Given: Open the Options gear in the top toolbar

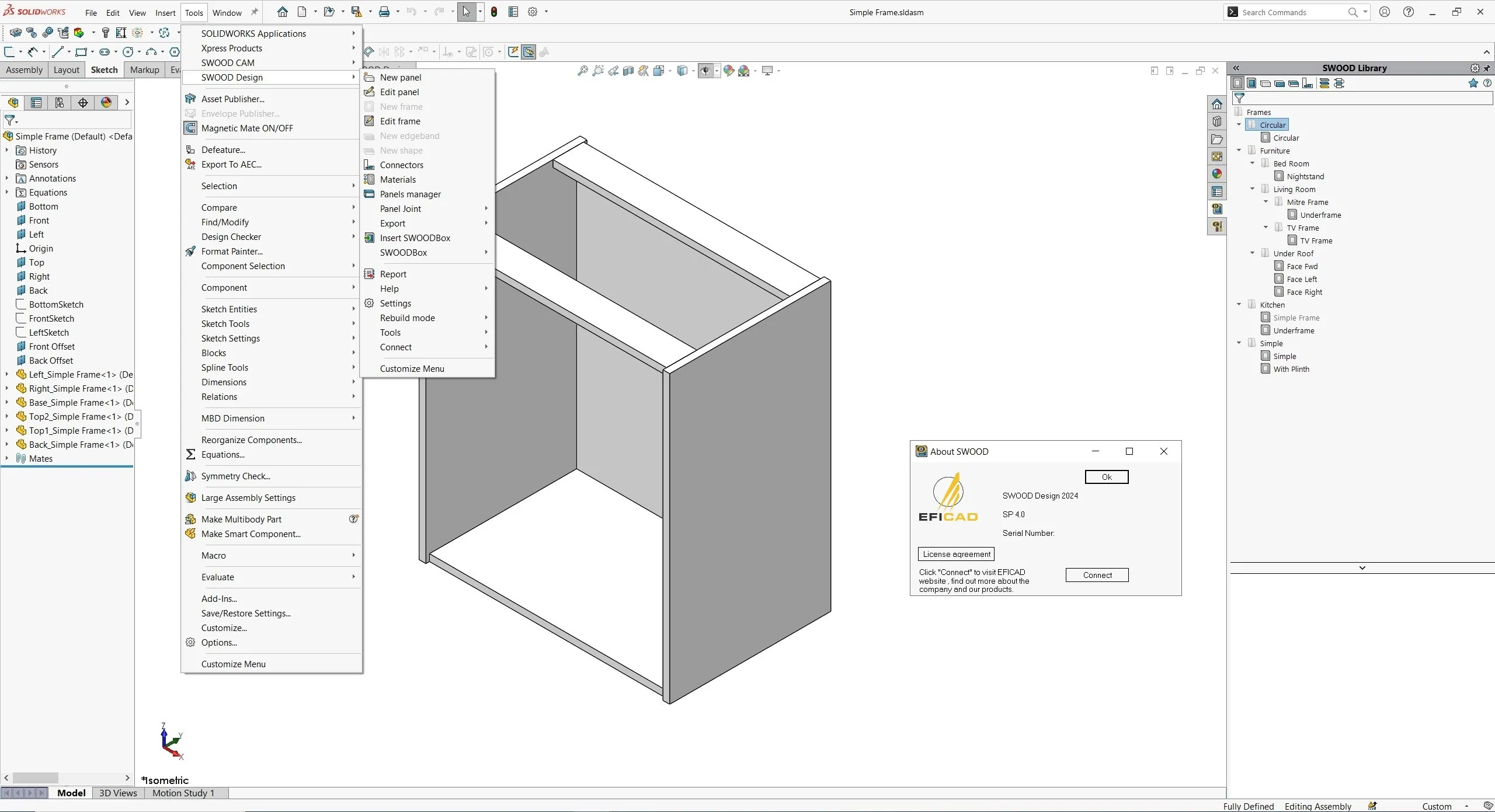Looking at the screenshot, I should [533, 12].
